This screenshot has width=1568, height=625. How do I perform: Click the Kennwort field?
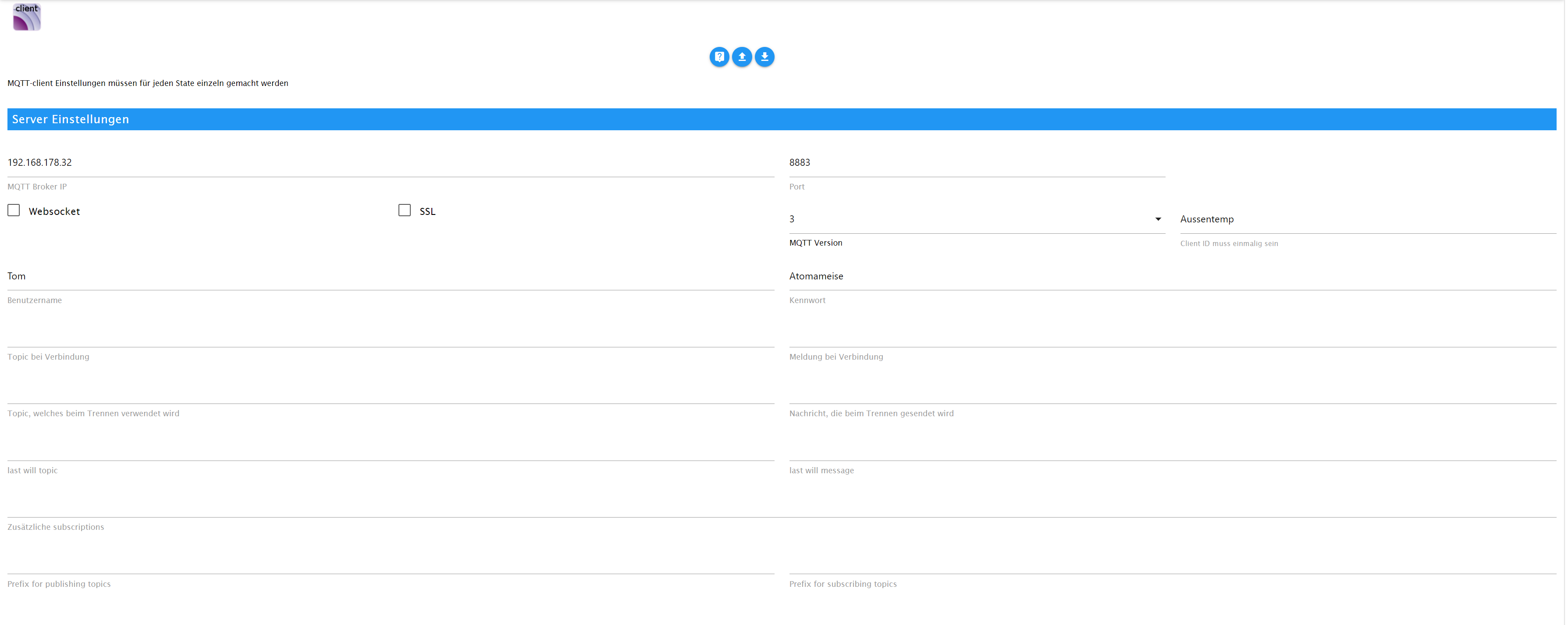tap(1172, 277)
